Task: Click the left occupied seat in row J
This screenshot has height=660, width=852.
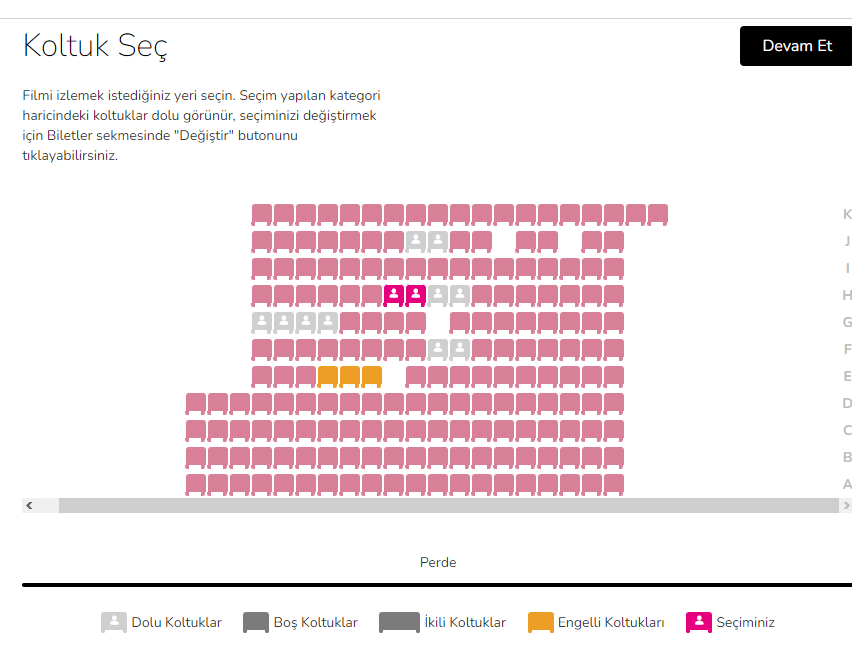Action: tap(416, 241)
